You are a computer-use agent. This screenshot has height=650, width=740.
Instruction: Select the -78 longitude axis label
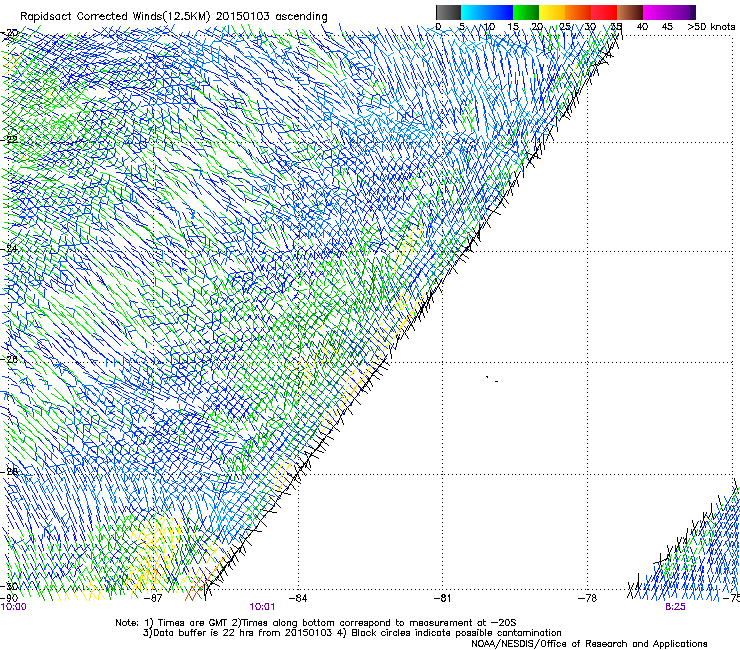point(588,598)
